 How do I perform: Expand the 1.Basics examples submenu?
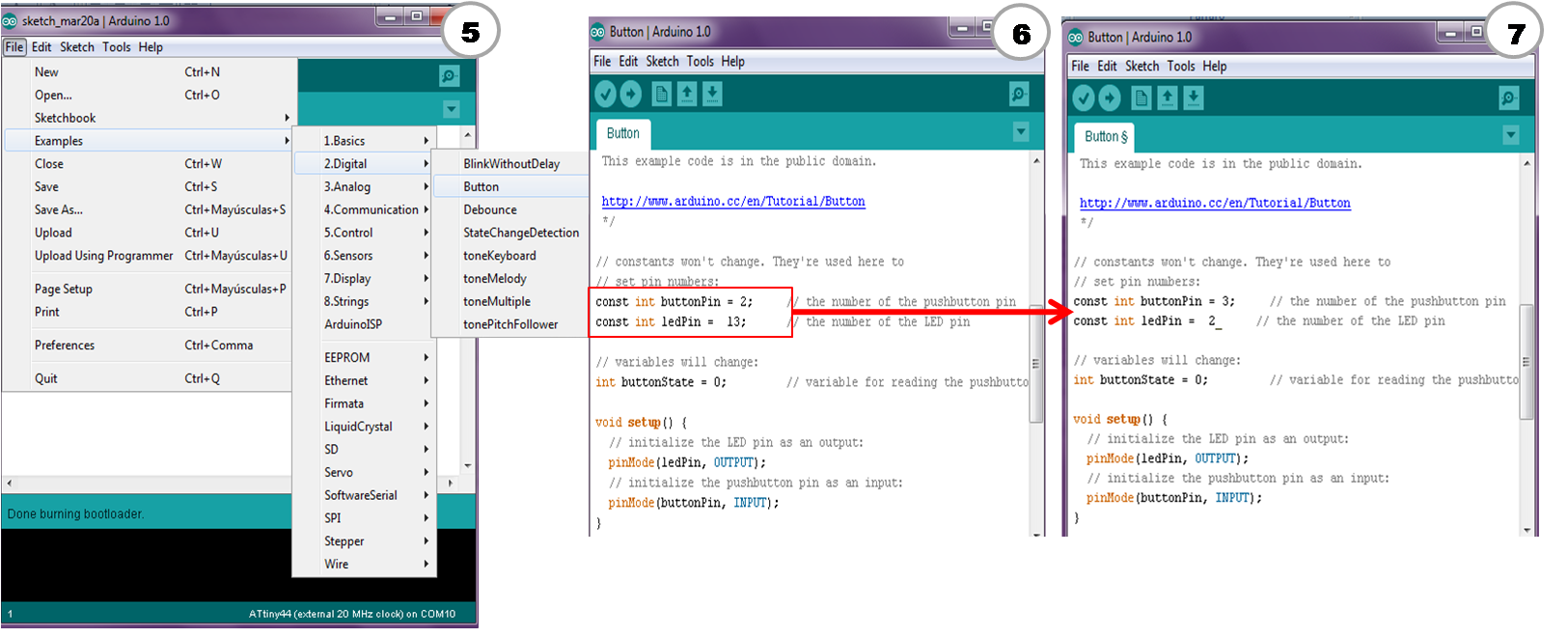[x=366, y=141]
